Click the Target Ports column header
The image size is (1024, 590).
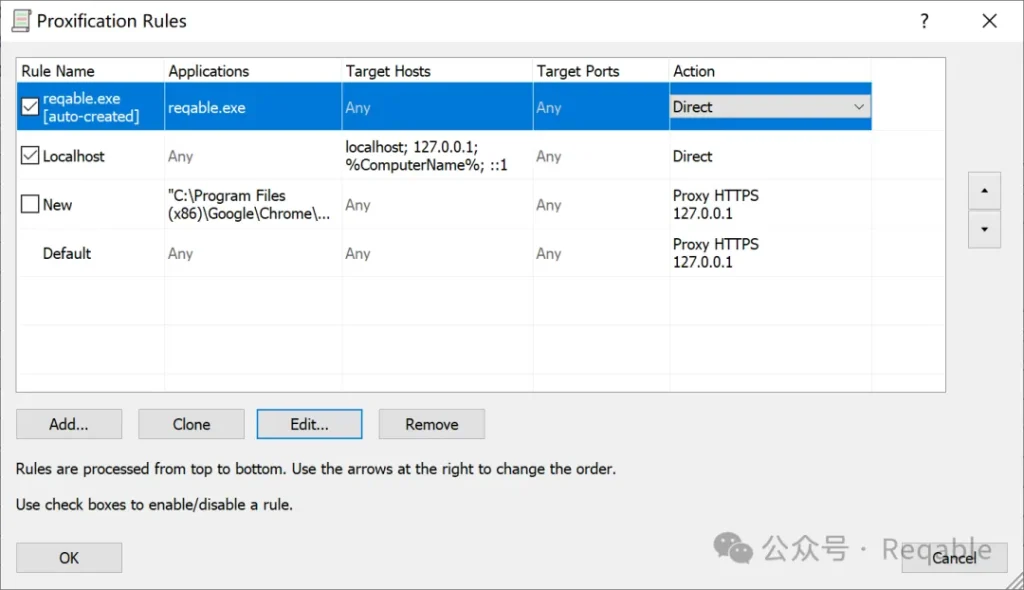(600, 71)
